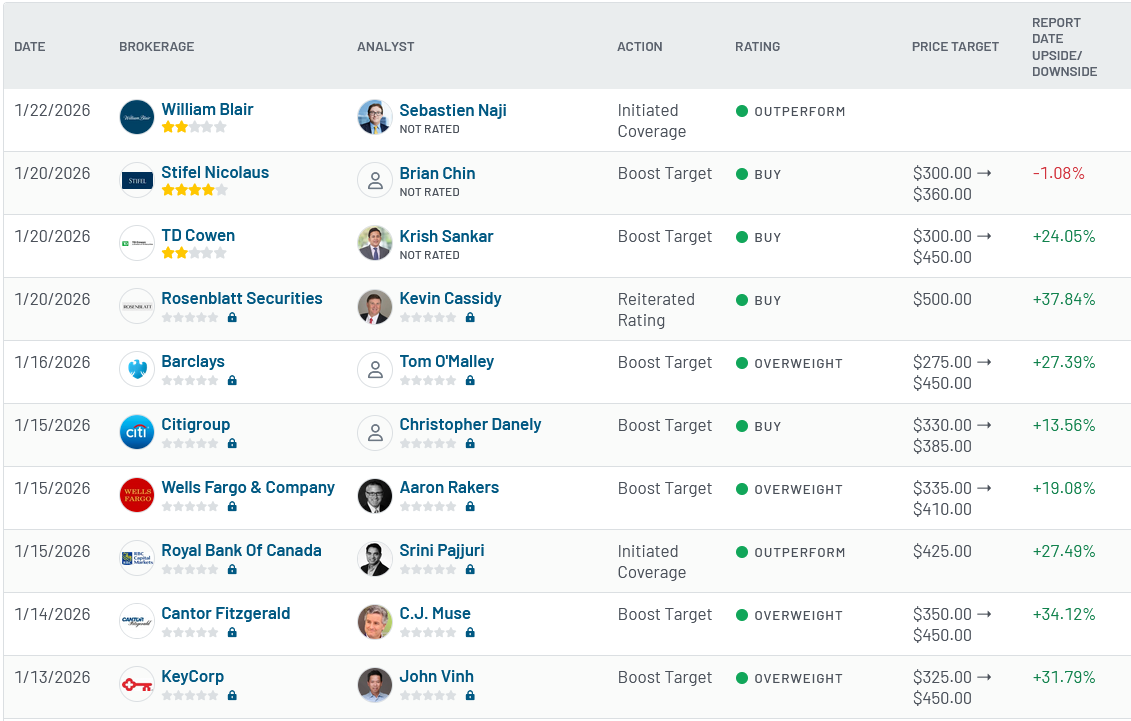Image resolution: width=1131 pixels, height=721 pixels.
Task: Click the lock icon under Barclays
Action: pyautogui.click(x=232, y=380)
